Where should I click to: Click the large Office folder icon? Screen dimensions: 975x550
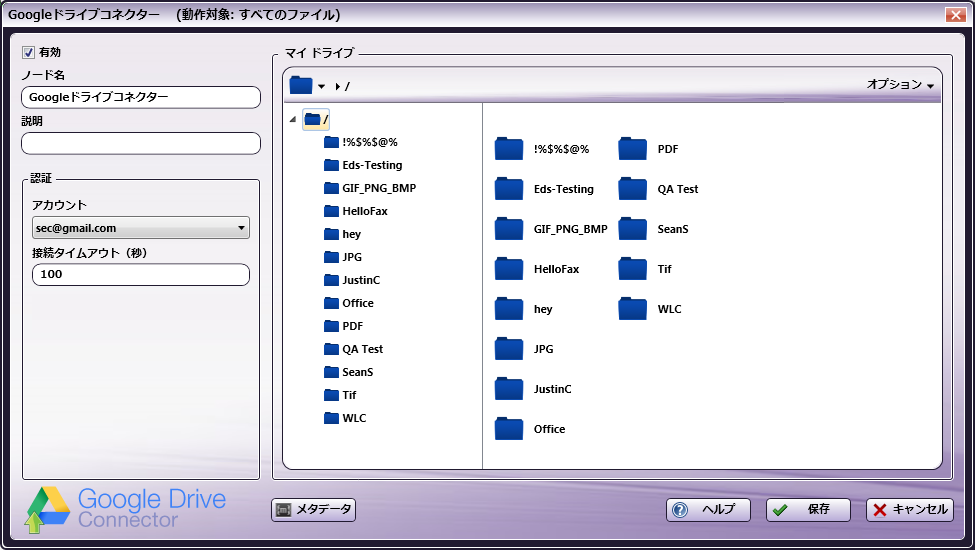click(x=509, y=428)
